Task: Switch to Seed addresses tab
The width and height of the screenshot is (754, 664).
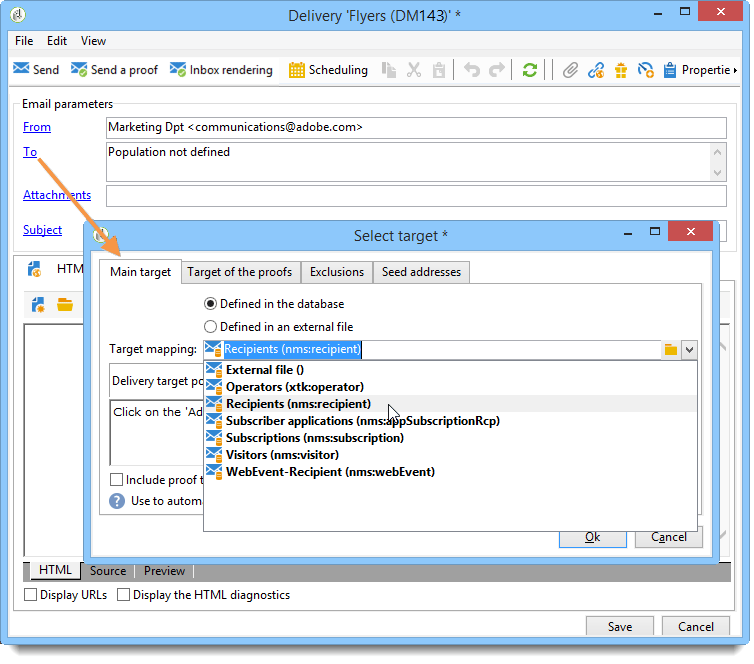Action: (x=421, y=272)
